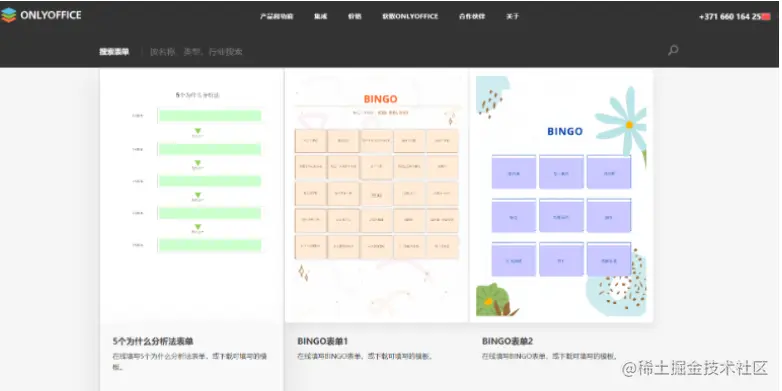Click the red language flag icon
This screenshot has width=782, height=391.
766,16
